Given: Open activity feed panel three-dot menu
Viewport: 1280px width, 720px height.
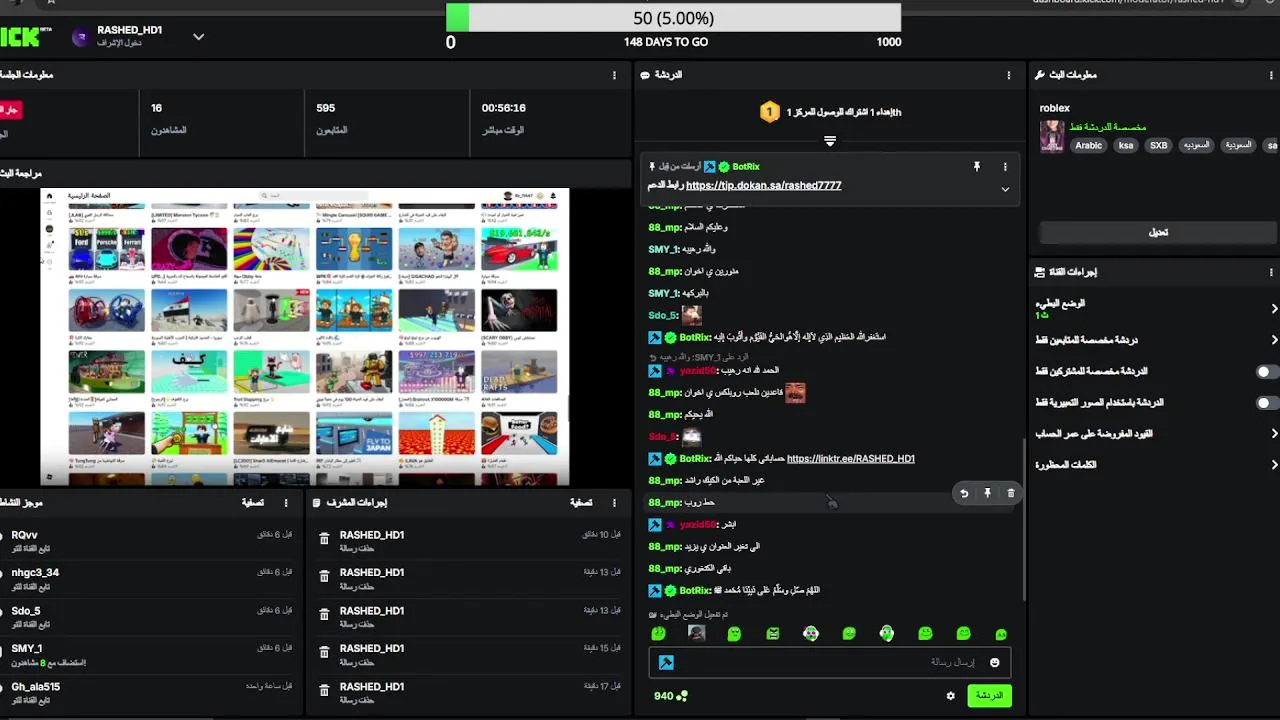Looking at the screenshot, I should pos(286,503).
